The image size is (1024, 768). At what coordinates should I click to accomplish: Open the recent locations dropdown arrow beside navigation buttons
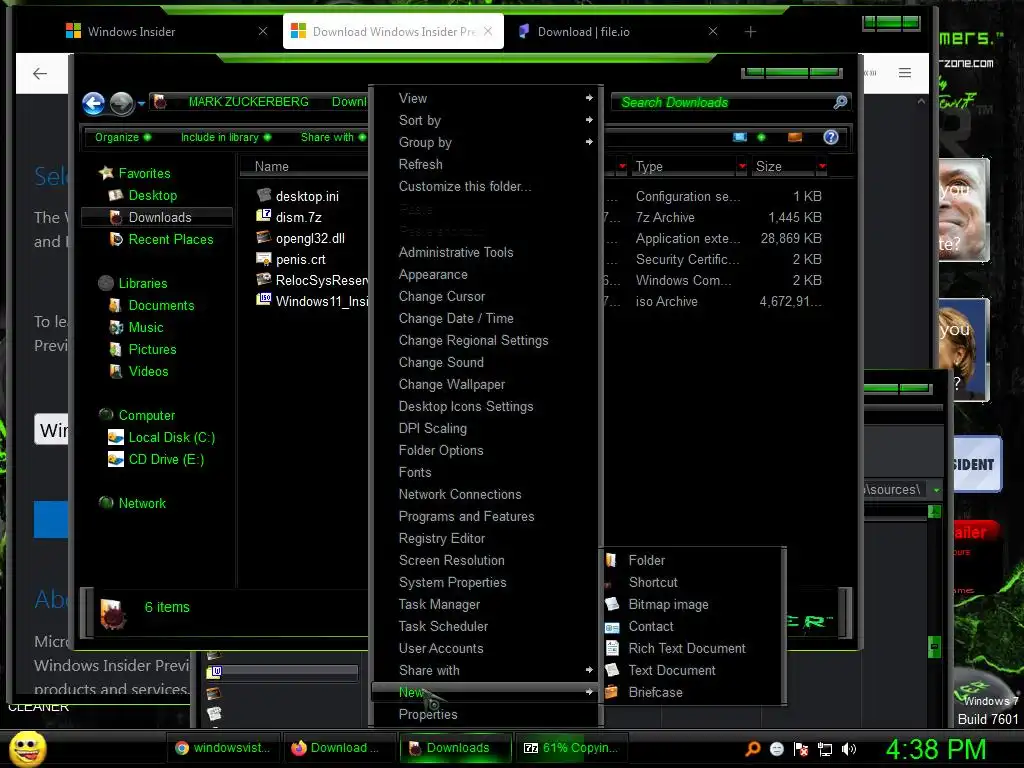pos(141,103)
